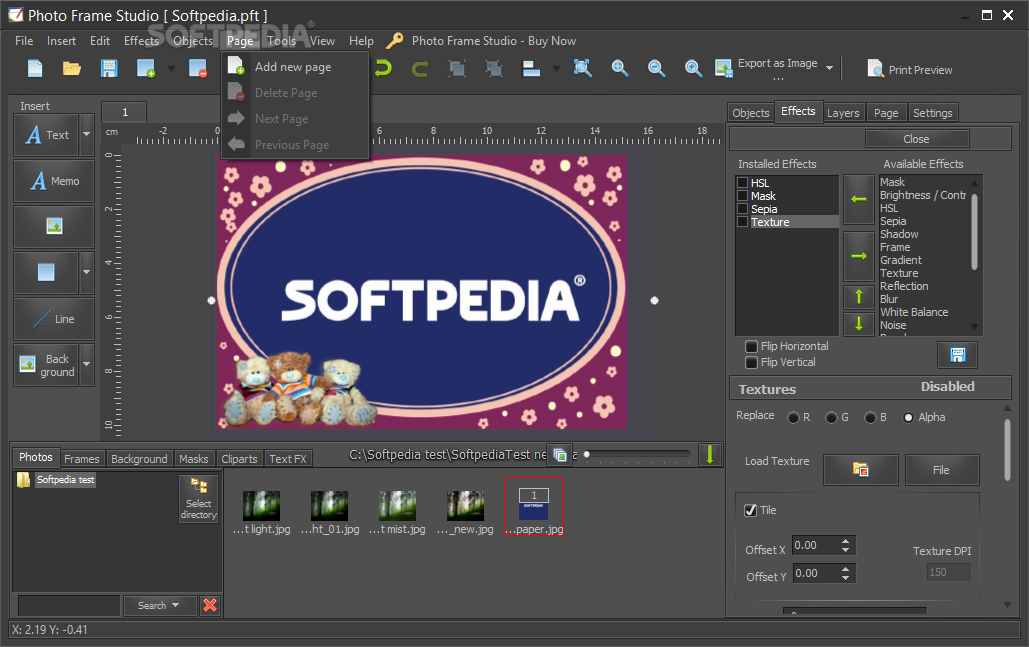
Task: Uncheck the Tile checkbox
Action: click(751, 510)
